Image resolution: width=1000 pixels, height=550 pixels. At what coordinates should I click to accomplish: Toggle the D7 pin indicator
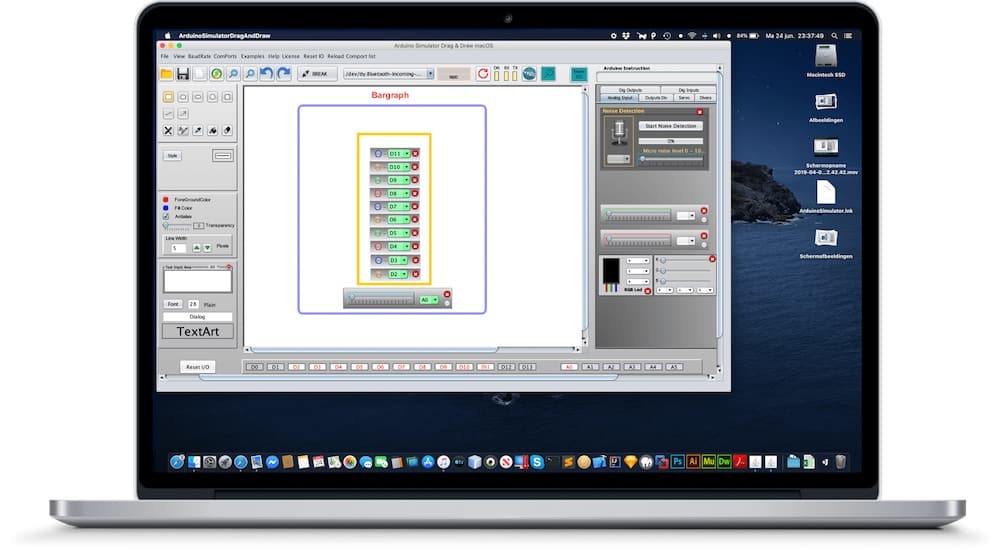coord(401,367)
